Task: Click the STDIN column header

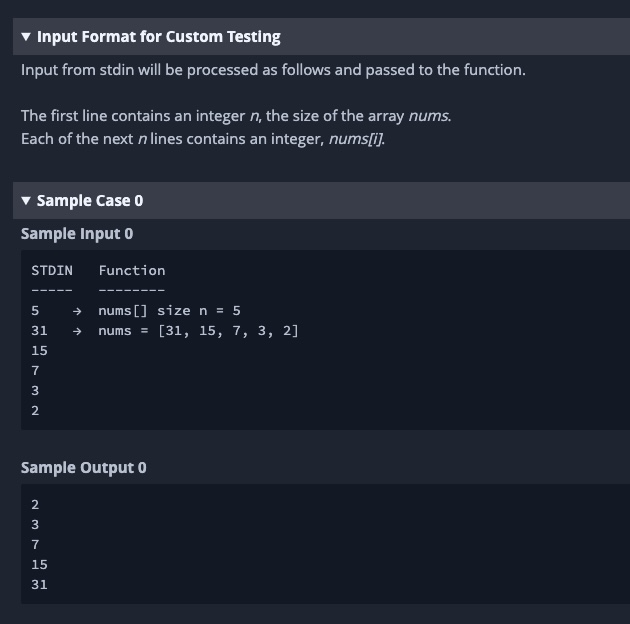Action: [x=52, y=270]
